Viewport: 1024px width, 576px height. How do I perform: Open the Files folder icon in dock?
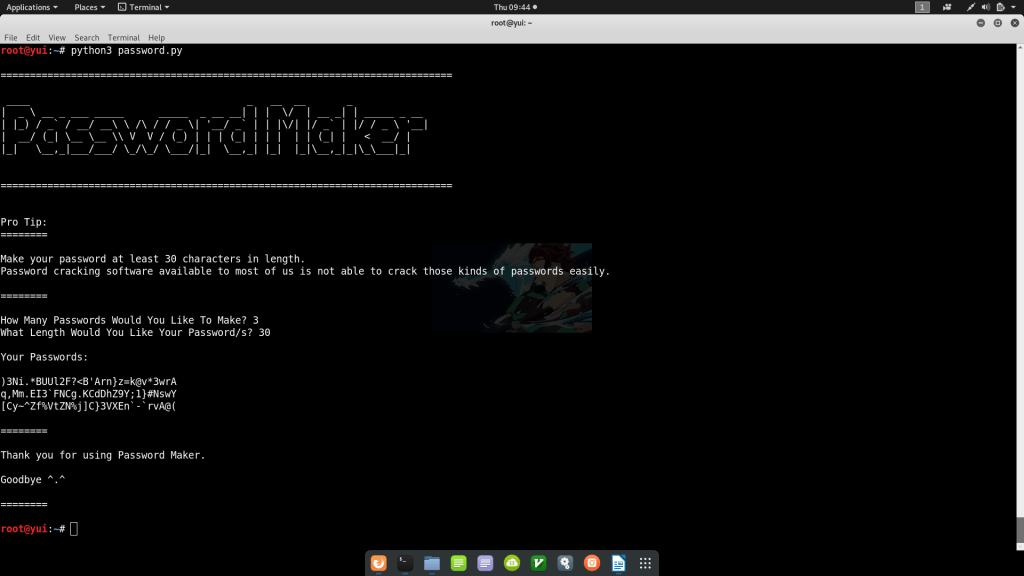point(432,563)
